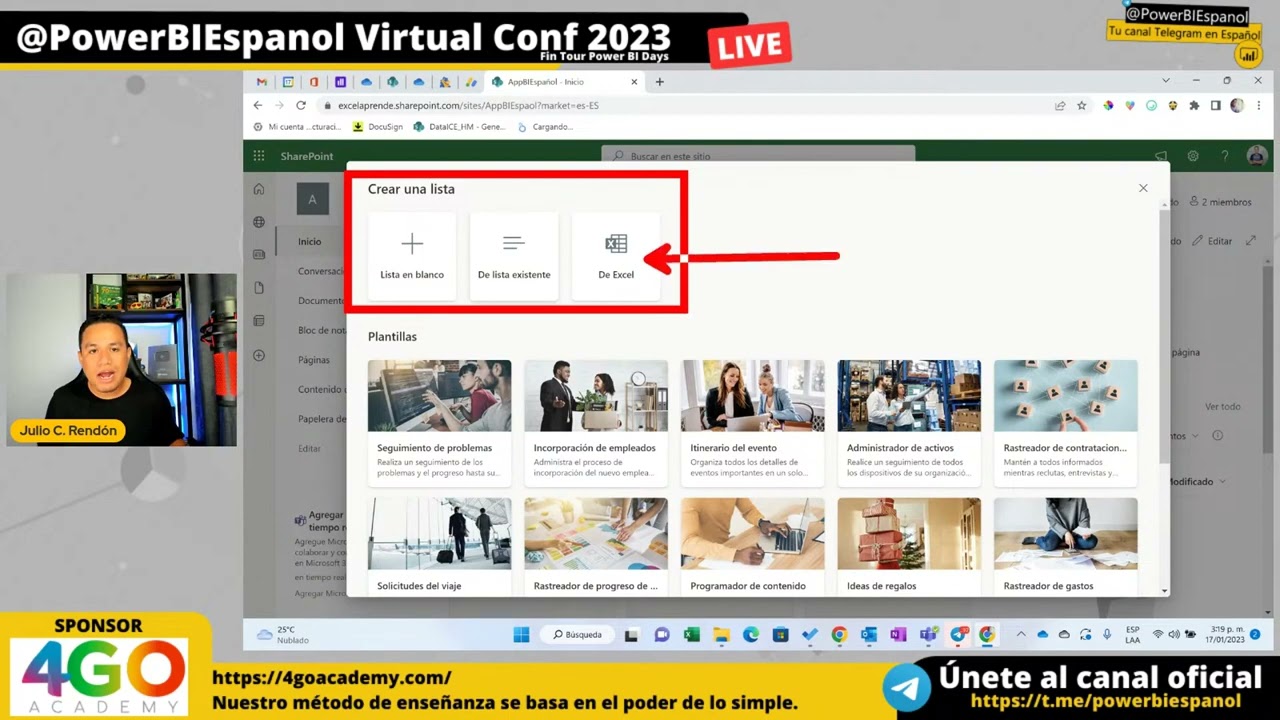Choose De lista existente option
The height and width of the screenshot is (720, 1280).
click(514, 256)
